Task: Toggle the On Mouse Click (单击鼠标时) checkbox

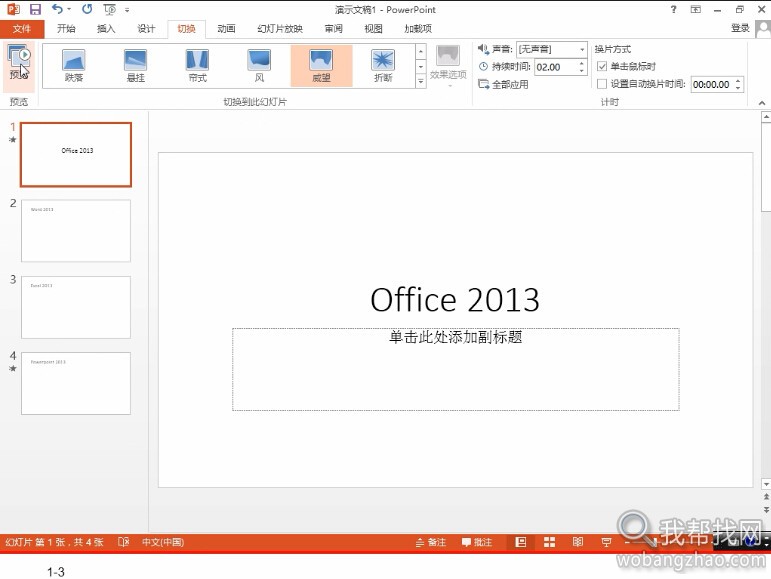Action: [602, 66]
